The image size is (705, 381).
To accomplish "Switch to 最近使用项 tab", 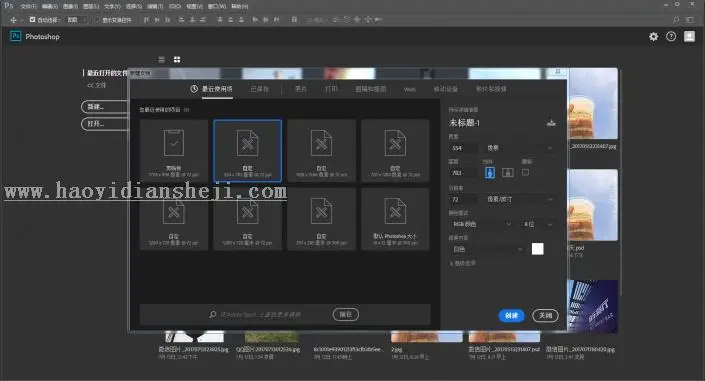I will (212, 89).
